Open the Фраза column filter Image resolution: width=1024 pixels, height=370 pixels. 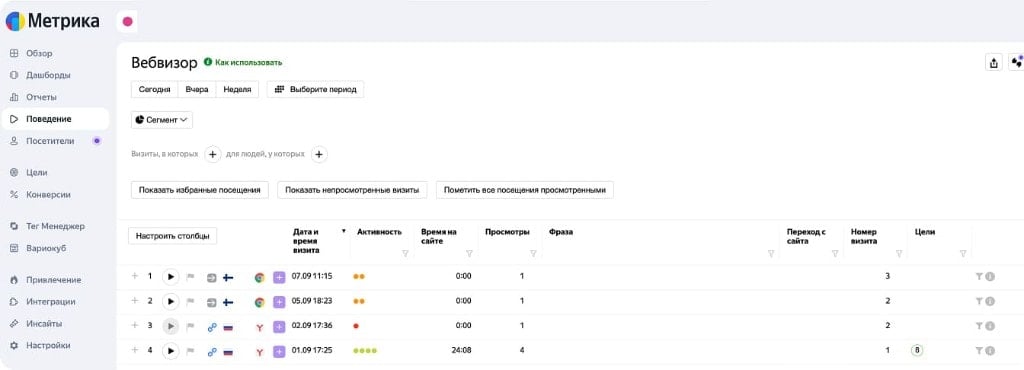771,254
